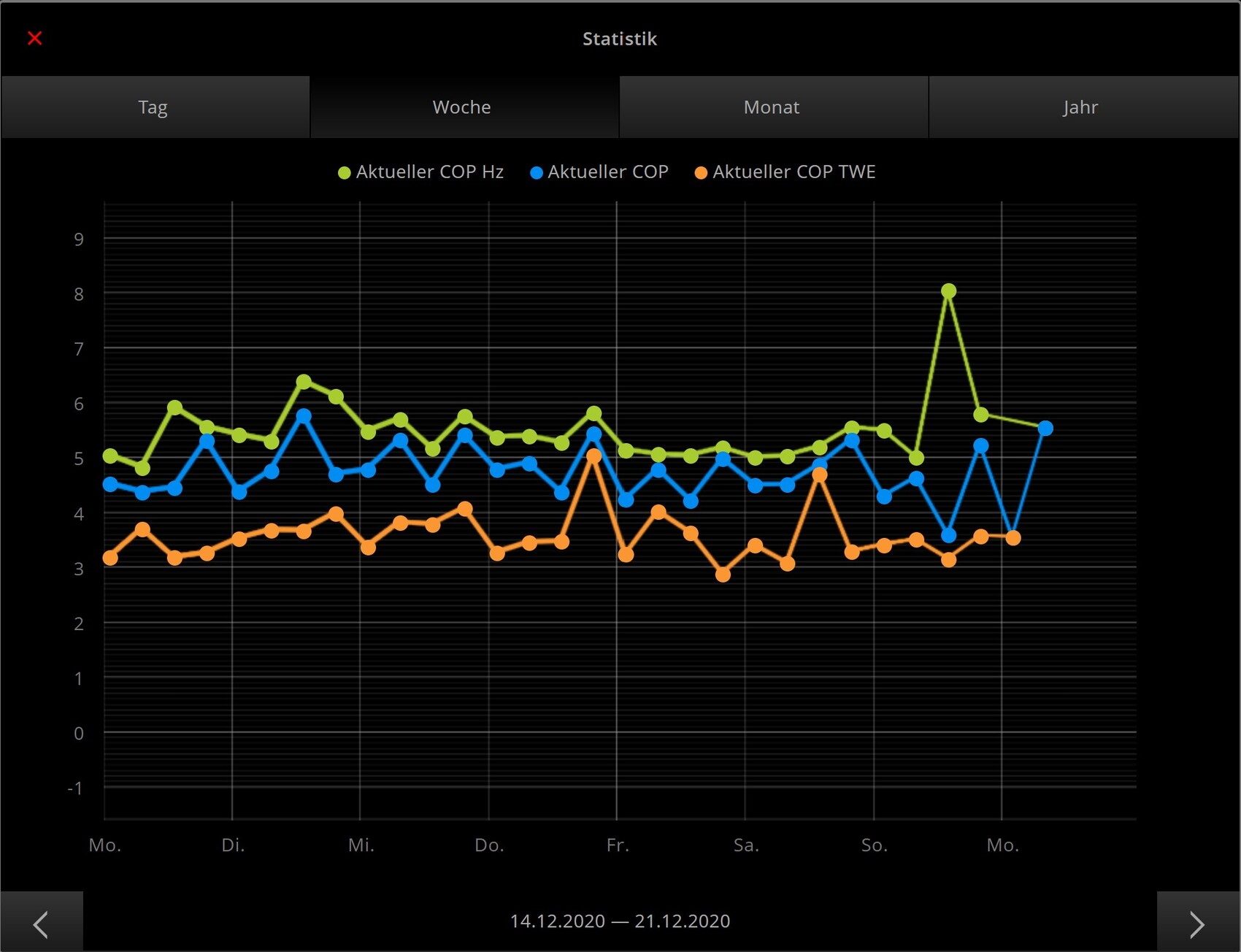
Task: Open the Monat tab
Action: tap(772, 107)
